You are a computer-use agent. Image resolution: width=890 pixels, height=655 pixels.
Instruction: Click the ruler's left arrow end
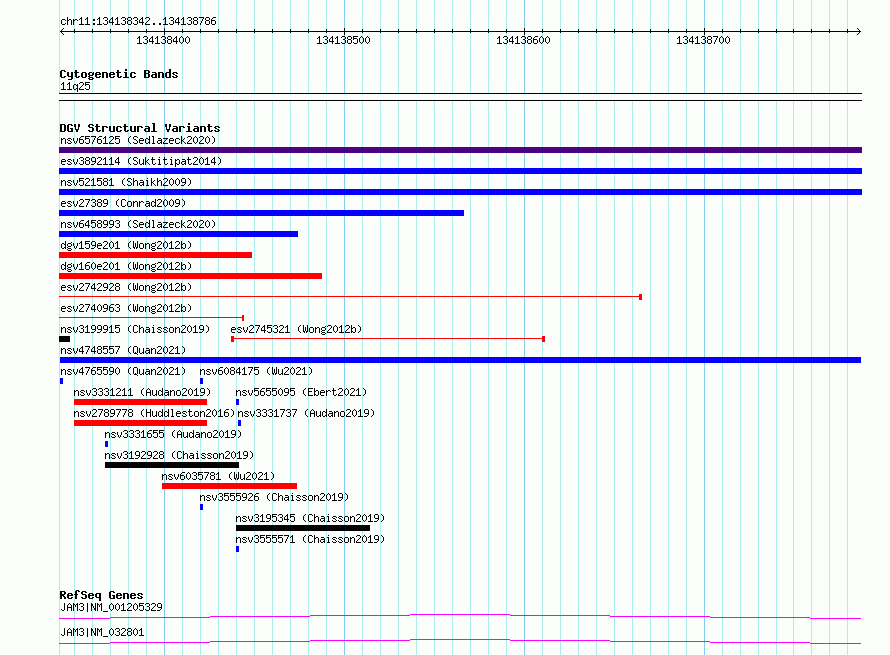pyautogui.click(x=62, y=31)
